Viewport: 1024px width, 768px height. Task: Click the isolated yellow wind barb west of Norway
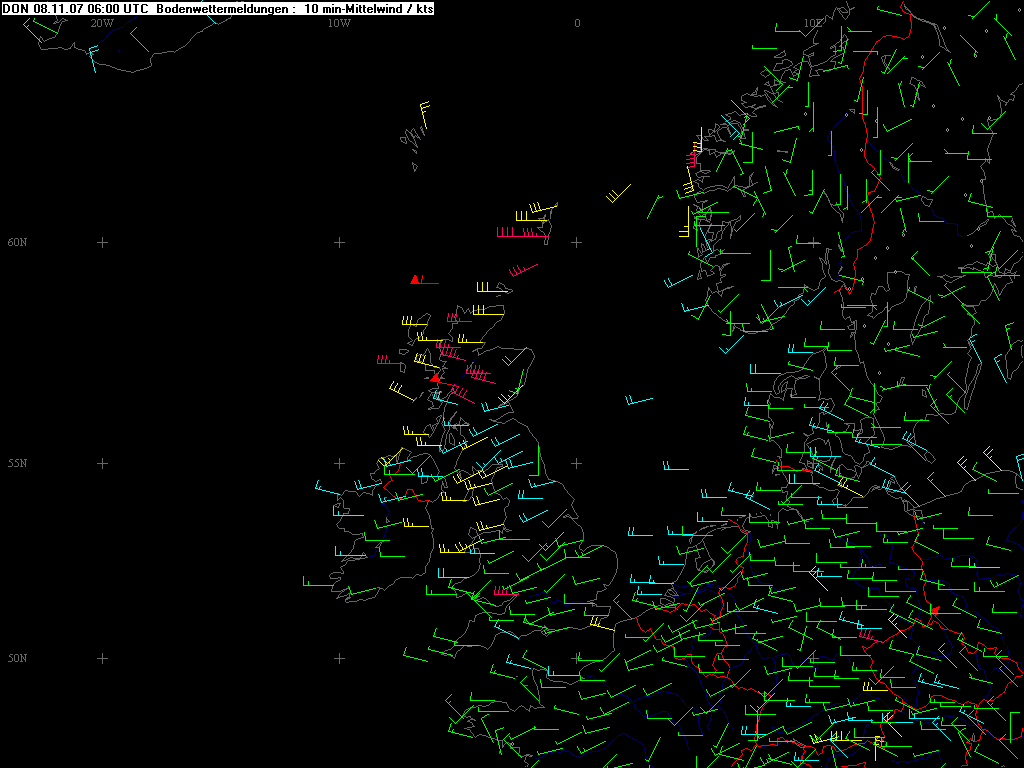[619, 193]
